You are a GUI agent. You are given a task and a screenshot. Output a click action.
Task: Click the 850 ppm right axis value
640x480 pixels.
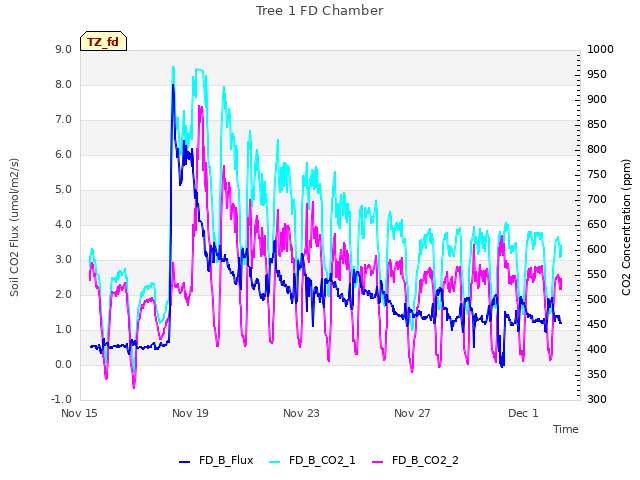597,124
